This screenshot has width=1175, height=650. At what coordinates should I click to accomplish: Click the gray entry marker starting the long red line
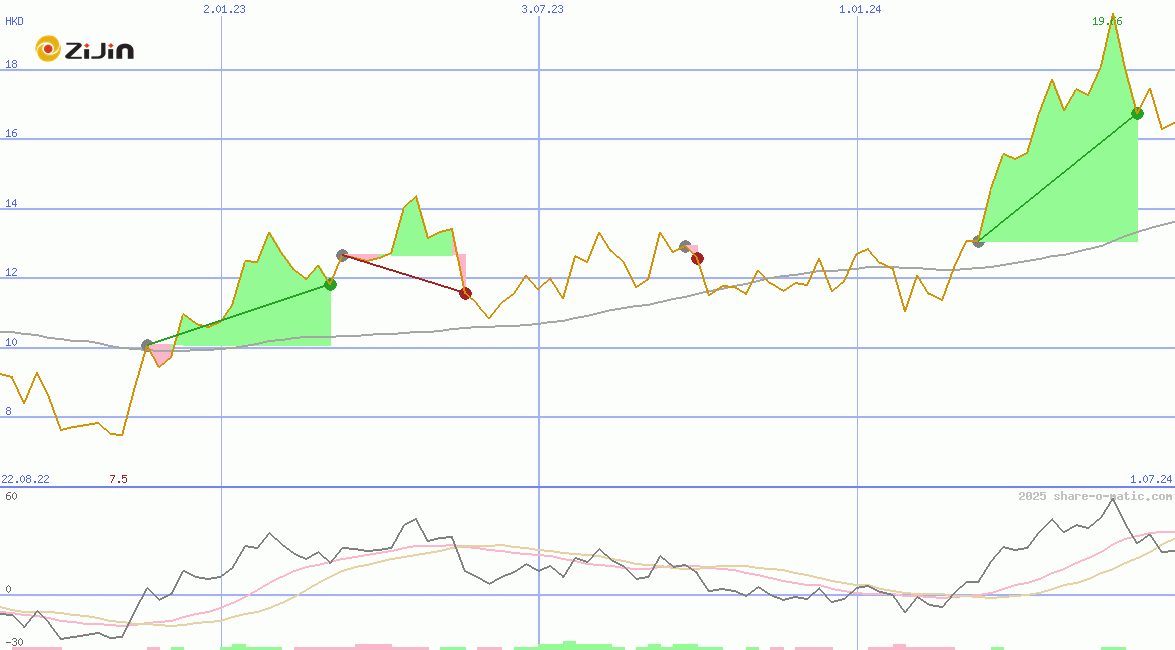coord(342,256)
